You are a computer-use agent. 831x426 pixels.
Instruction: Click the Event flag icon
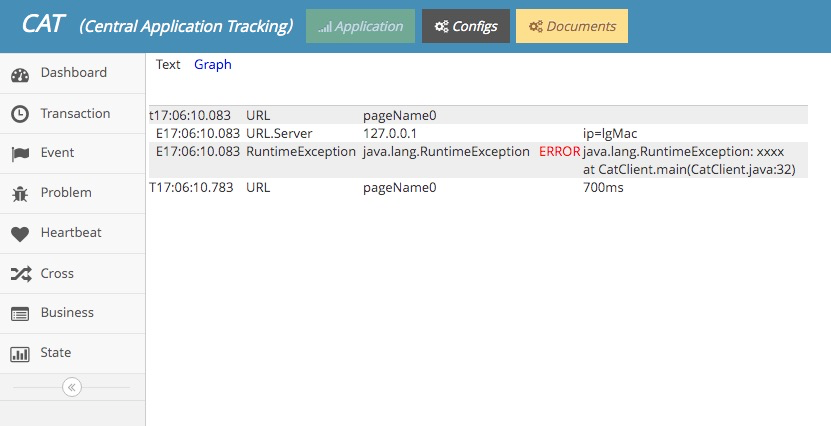20,154
